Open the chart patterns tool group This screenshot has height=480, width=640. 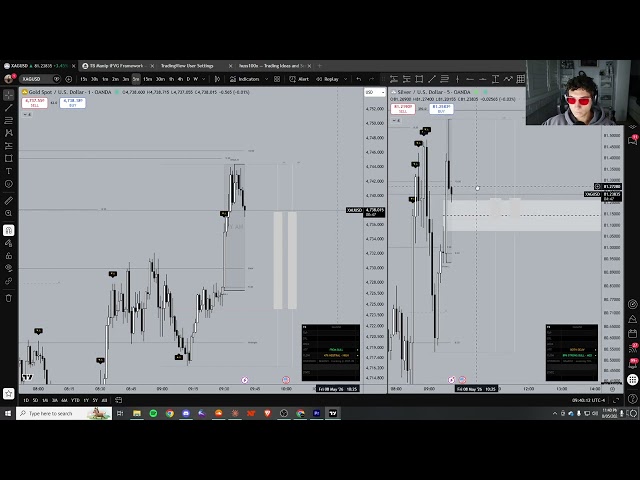pos(9,133)
